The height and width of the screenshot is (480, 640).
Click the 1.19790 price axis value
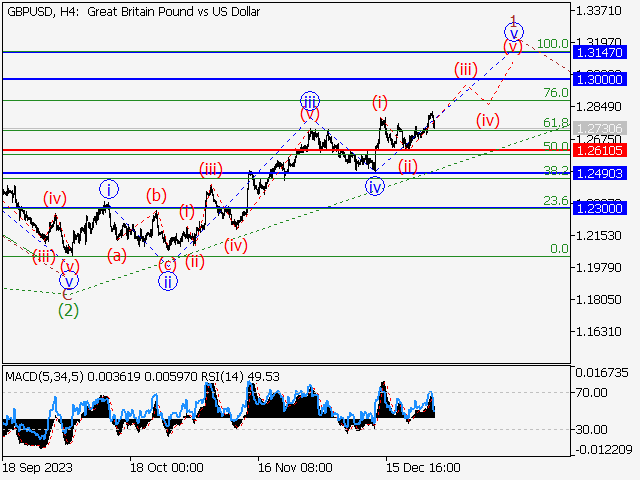click(598, 267)
